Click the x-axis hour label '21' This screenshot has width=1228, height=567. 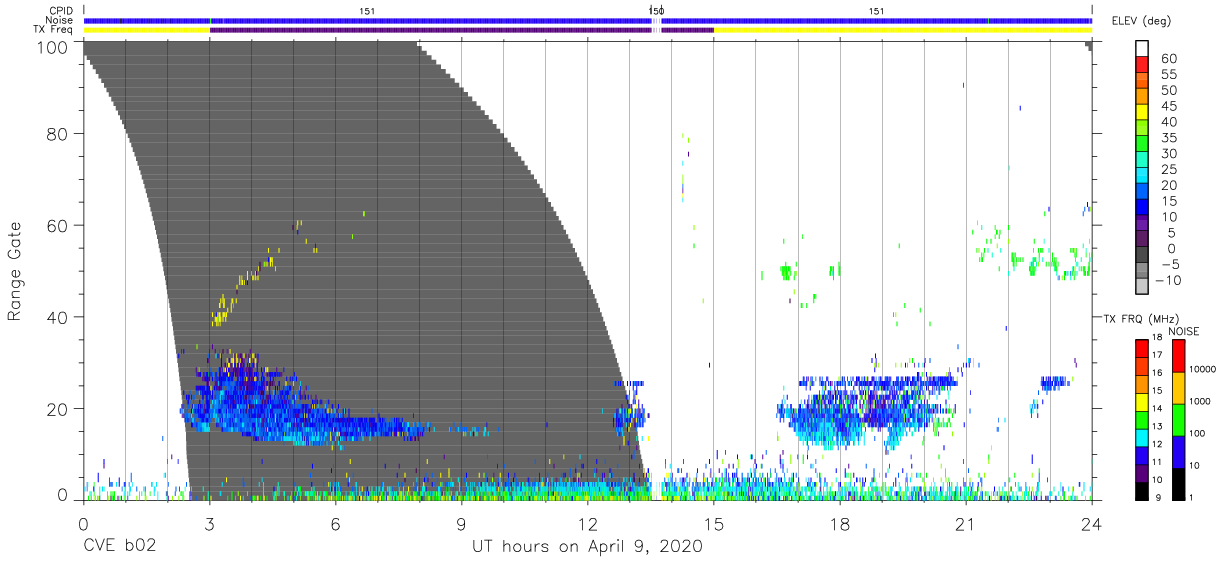pyautogui.click(x=966, y=523)
